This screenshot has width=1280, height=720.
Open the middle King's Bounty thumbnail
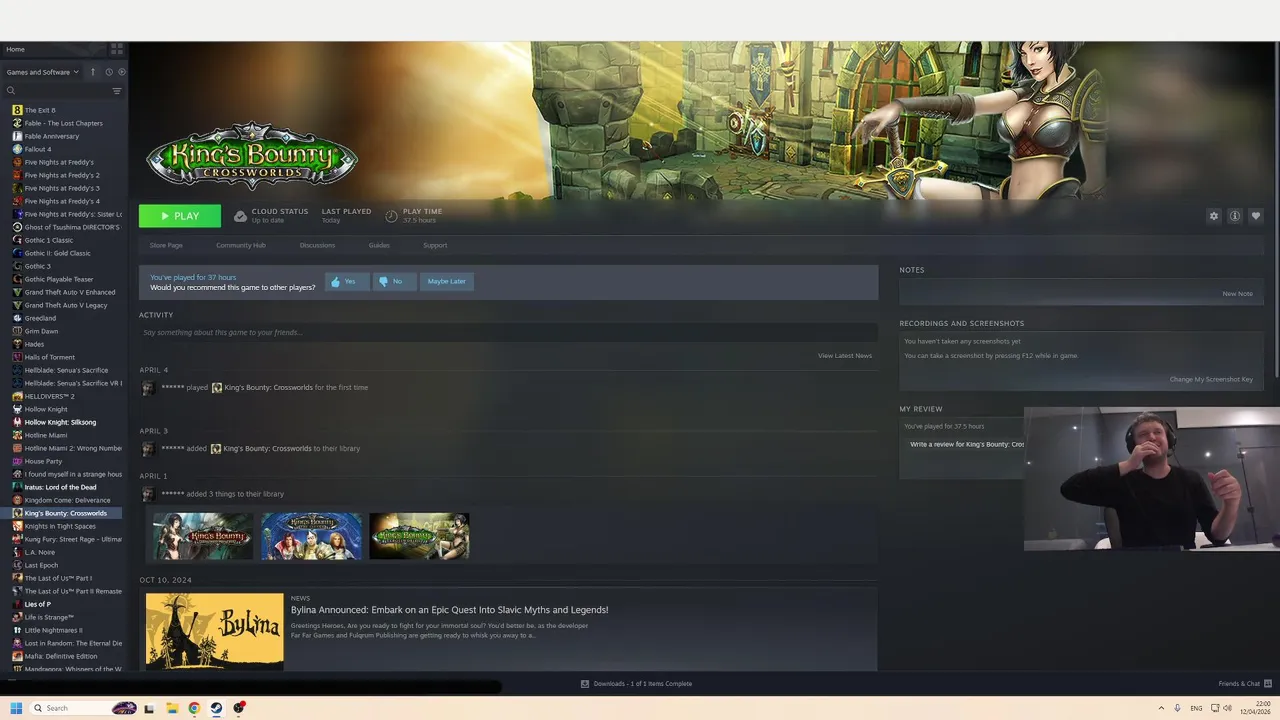point(311,536)
